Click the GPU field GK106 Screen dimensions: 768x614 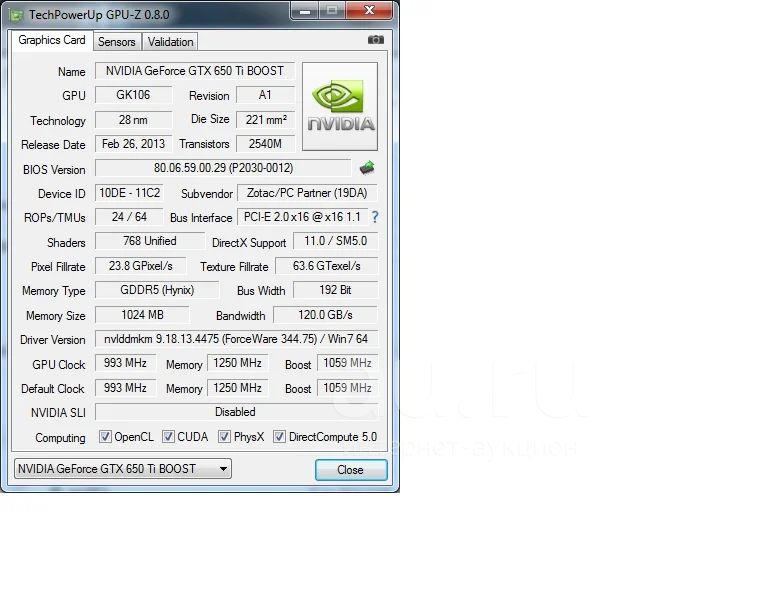(x=133, y=95)
